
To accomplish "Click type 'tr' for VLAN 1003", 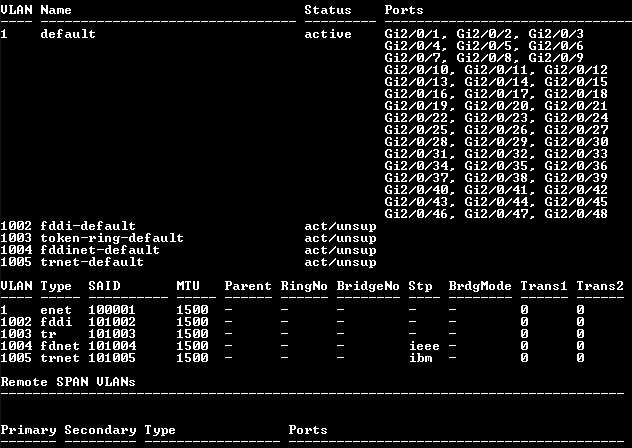I will point(48,334).
